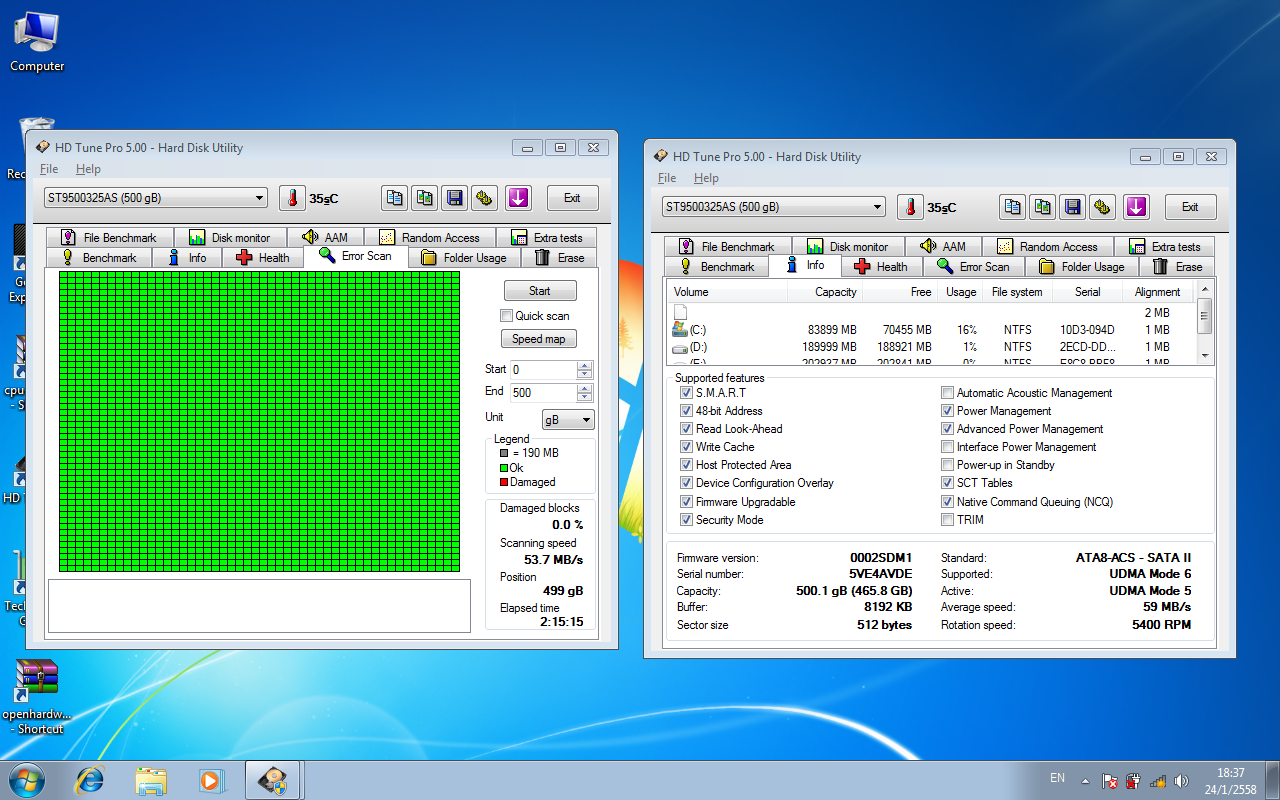The image size is (1280, 800).
Task: Click the Start position input field
Action: (x=543, y=370)
